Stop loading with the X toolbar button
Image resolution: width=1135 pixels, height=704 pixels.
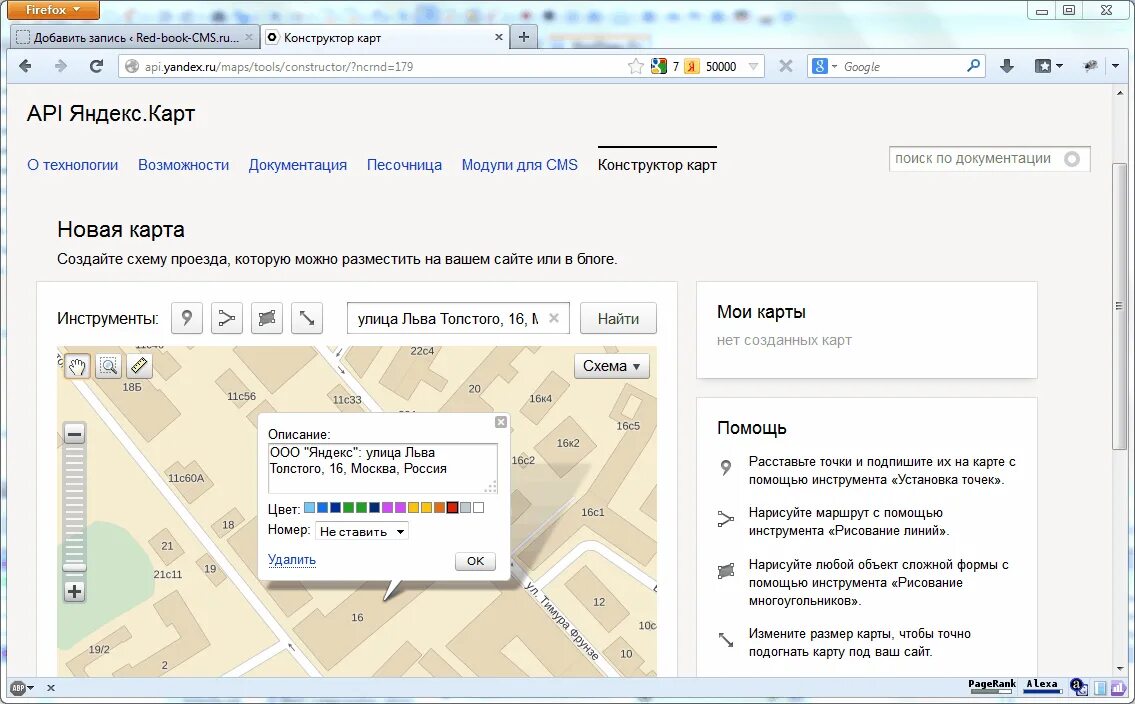(x=785, y=67)
